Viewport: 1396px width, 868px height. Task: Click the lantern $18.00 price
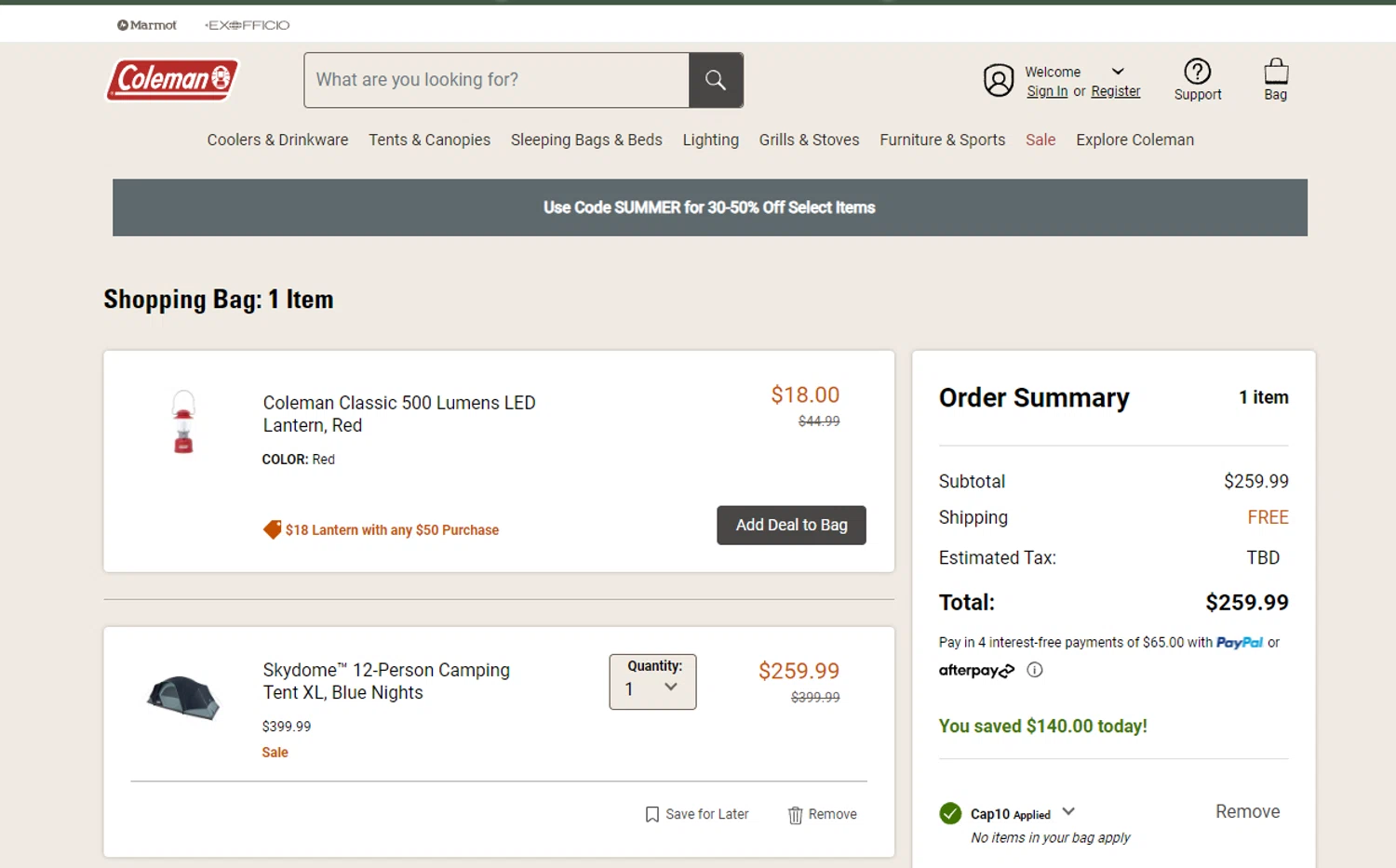point(805,395)
